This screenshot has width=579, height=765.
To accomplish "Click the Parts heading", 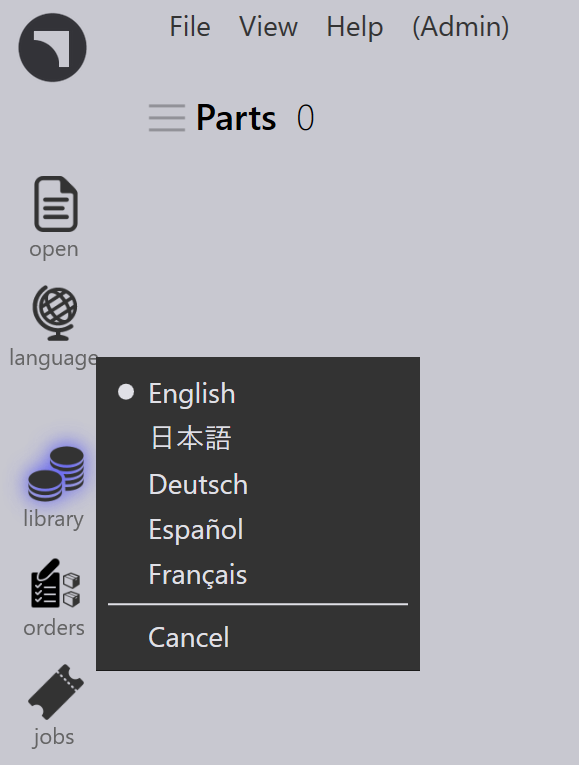I will point(236,118).
